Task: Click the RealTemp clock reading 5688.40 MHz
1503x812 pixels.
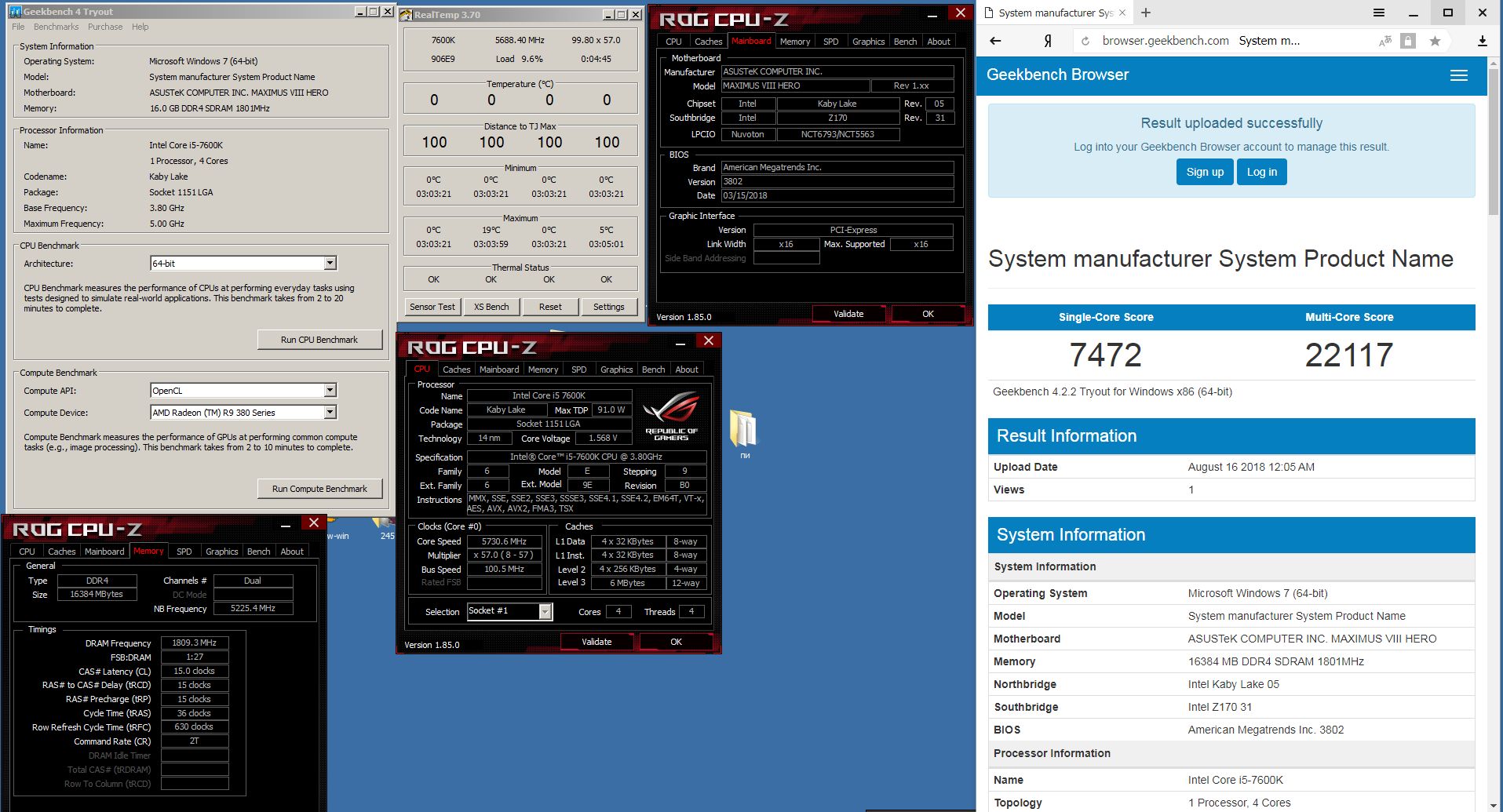Action: click(520, 40)
